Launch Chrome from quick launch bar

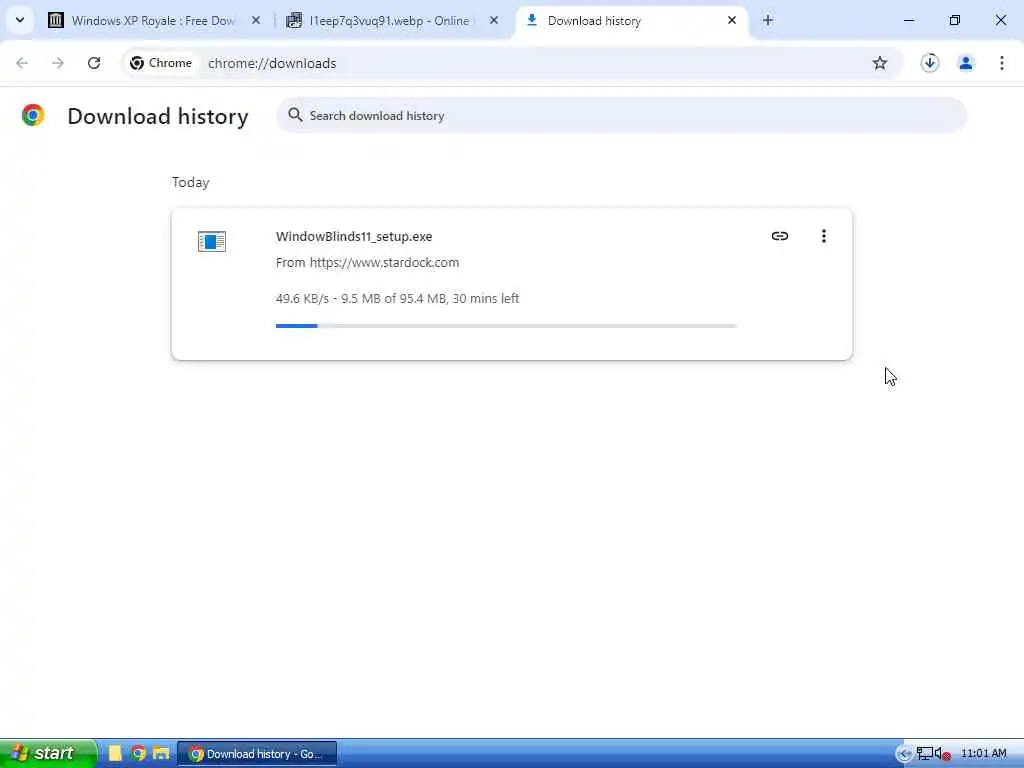138,754
